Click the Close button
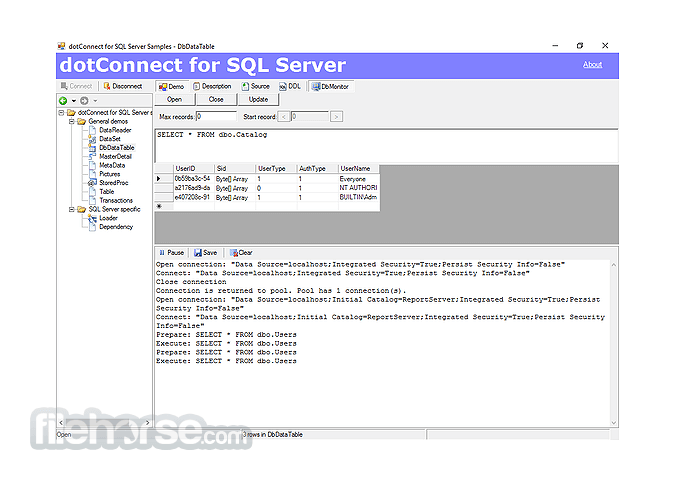 [216, 100]
